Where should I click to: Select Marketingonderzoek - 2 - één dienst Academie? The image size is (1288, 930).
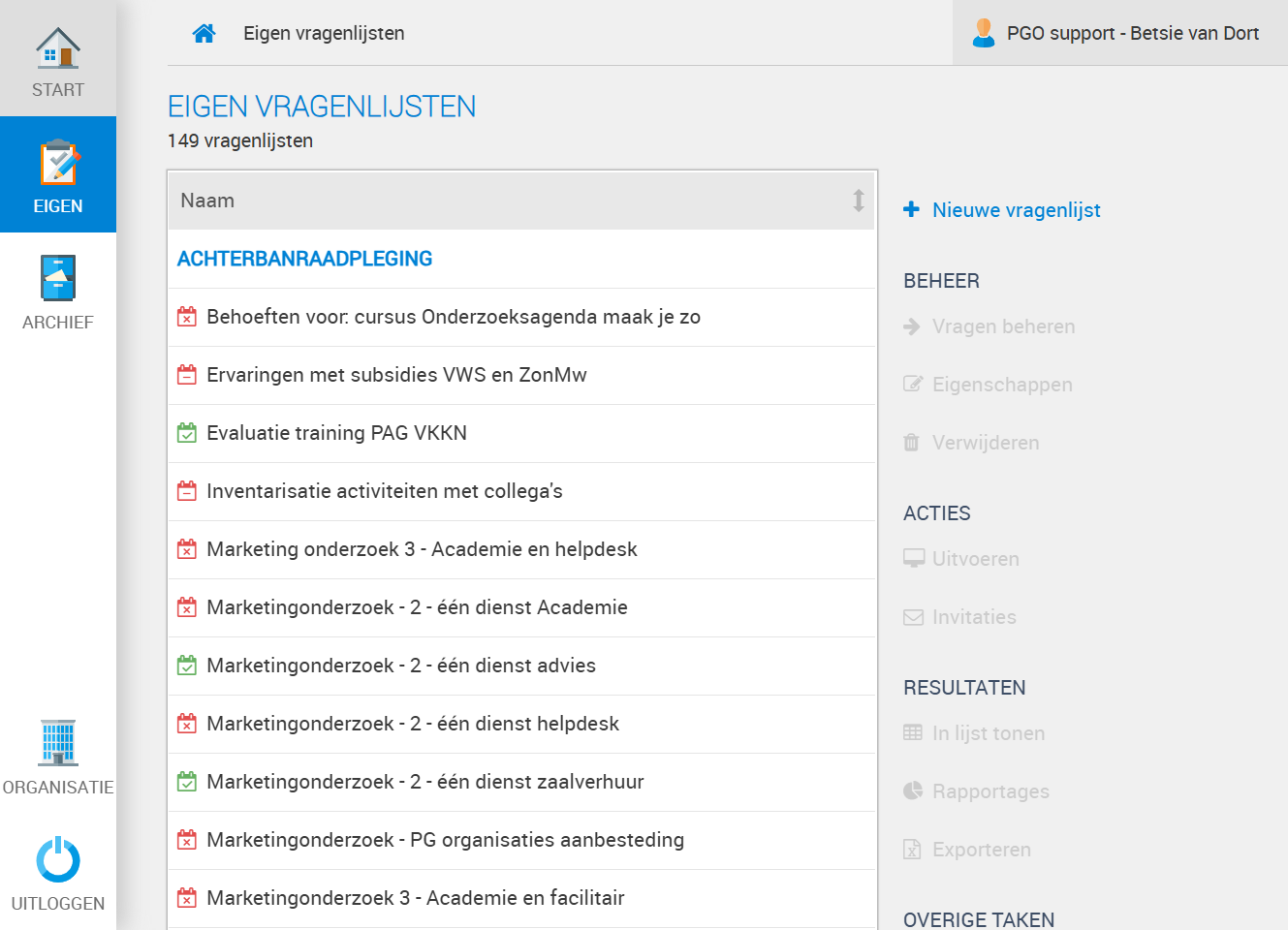pos(521,607)
